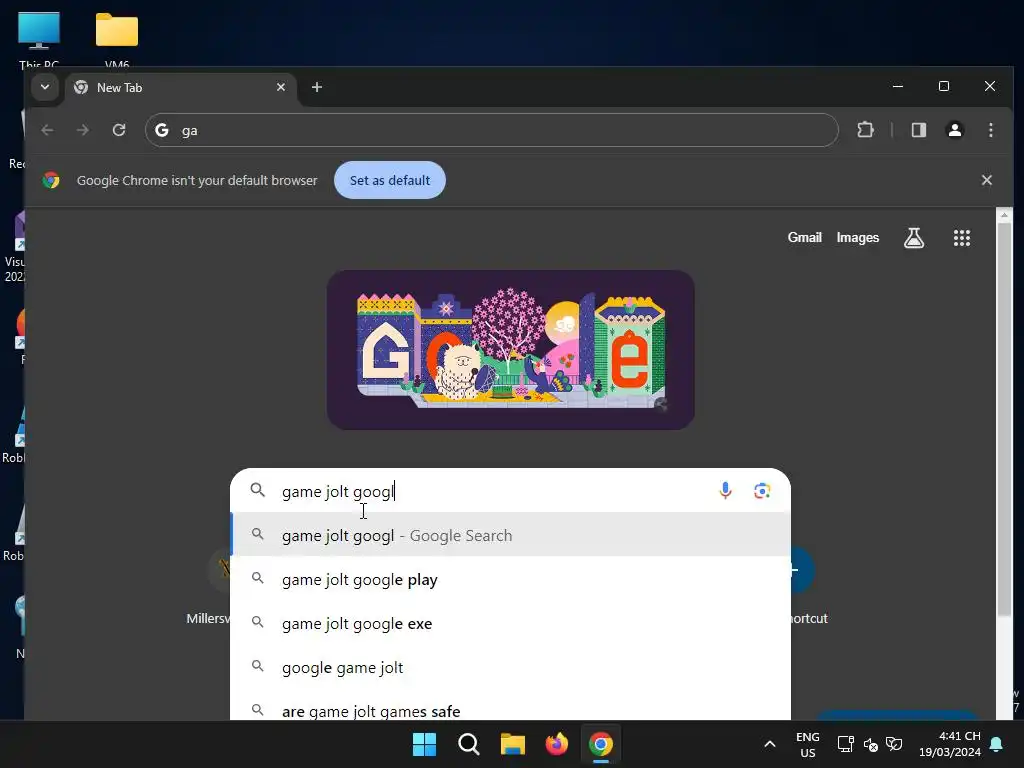
Task: Select suggestion 'game jolt googl - Google Search'
Action: tap(511, 536)
